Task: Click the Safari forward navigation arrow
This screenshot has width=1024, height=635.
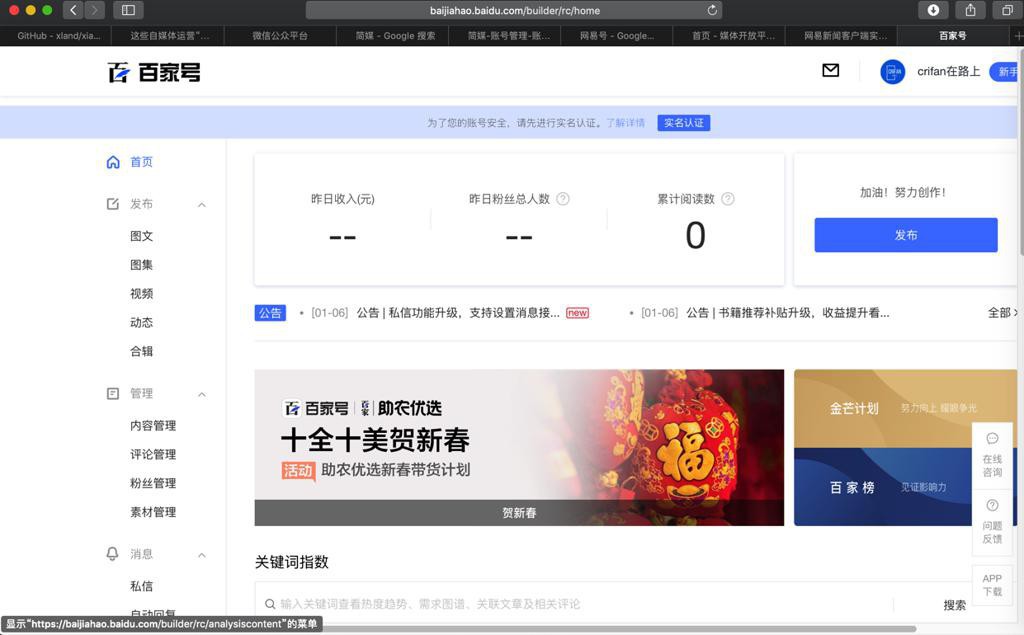Action: (x=94, y=10)
